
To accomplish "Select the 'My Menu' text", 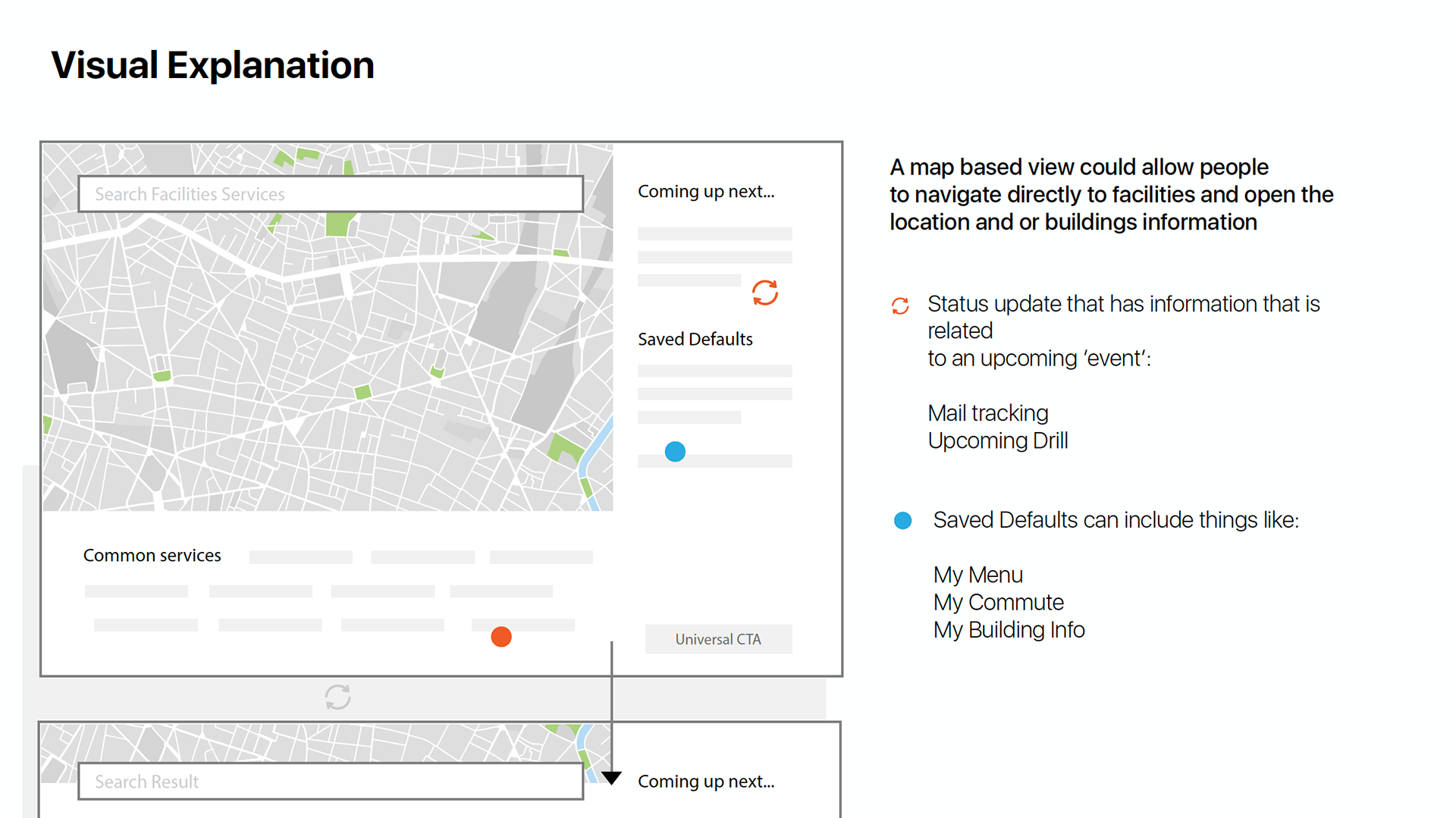I will coord(978,575).
